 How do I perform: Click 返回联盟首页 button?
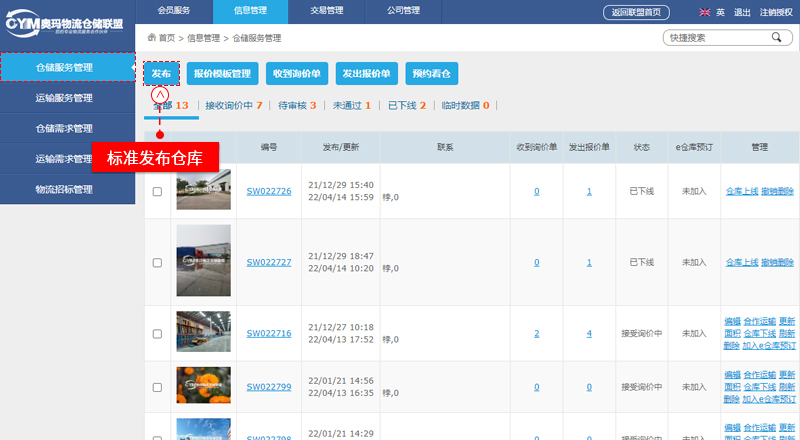(637, 12)
